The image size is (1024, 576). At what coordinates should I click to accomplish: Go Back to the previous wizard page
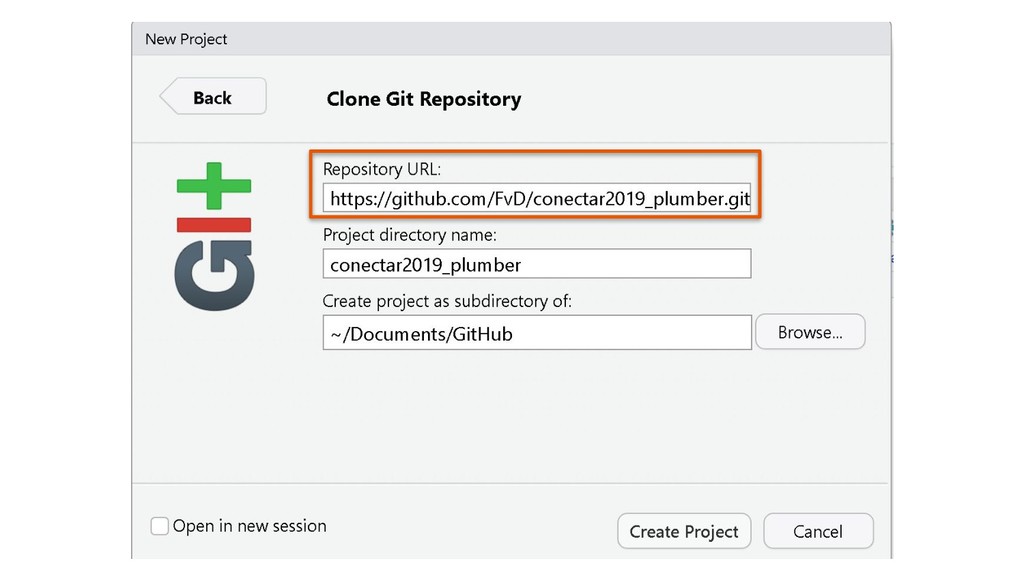click(213, 97)
